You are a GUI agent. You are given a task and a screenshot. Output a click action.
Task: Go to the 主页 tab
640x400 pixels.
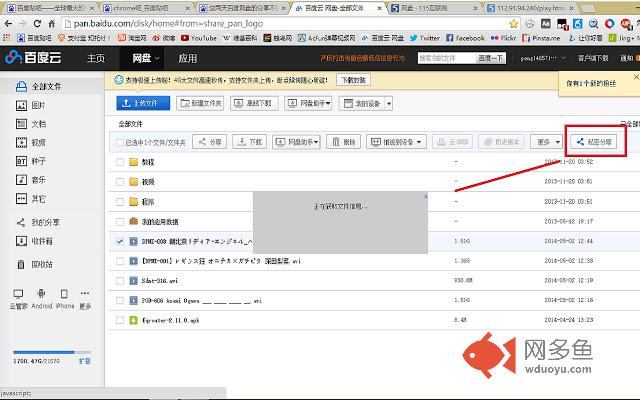pos(96,58)
